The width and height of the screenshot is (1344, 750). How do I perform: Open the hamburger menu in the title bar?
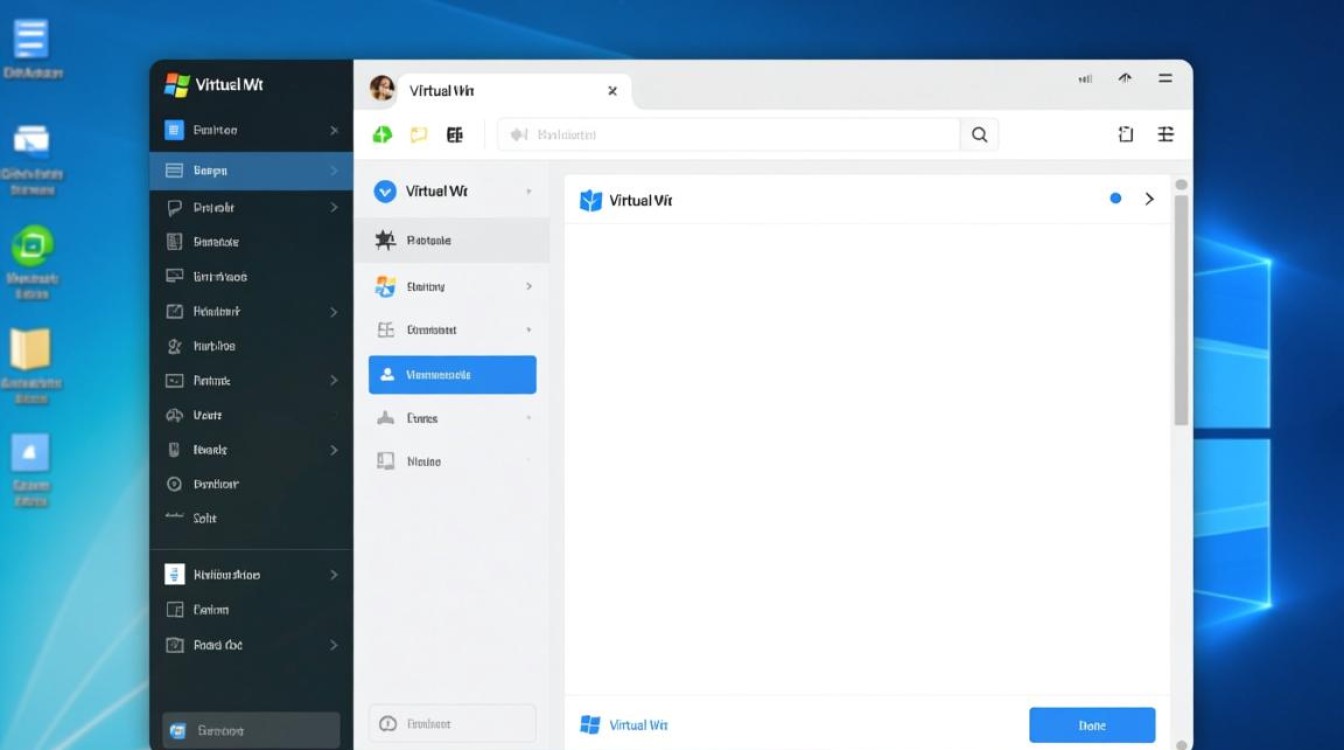click(1165, 78)
